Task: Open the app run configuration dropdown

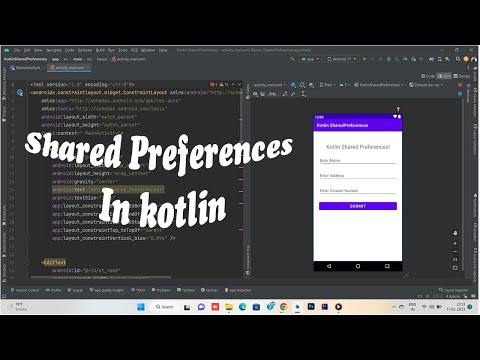Action: 310,59
